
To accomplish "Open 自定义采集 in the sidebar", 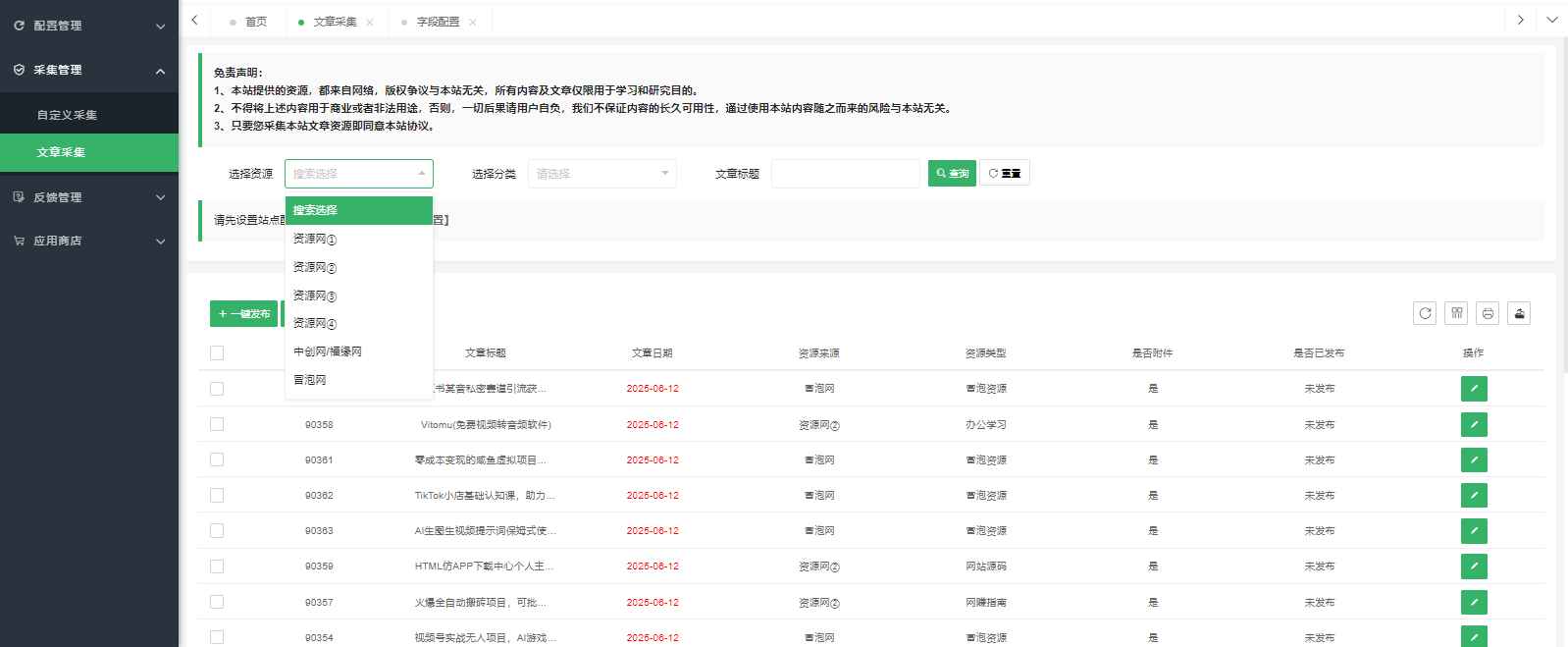I will click(89, 115).
